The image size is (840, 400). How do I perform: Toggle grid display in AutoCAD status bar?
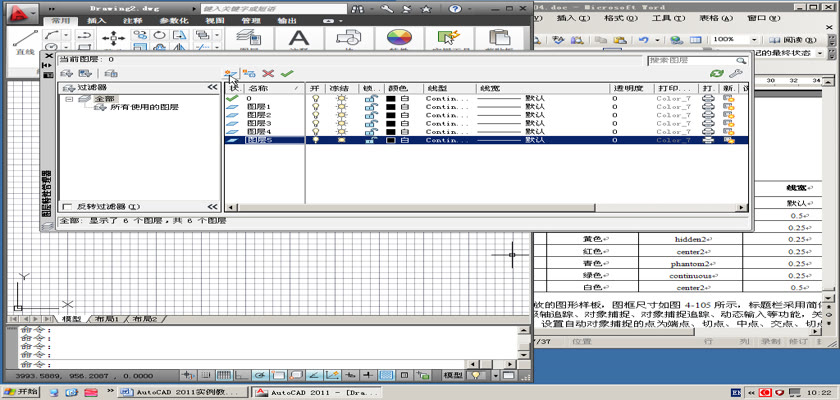223,375
